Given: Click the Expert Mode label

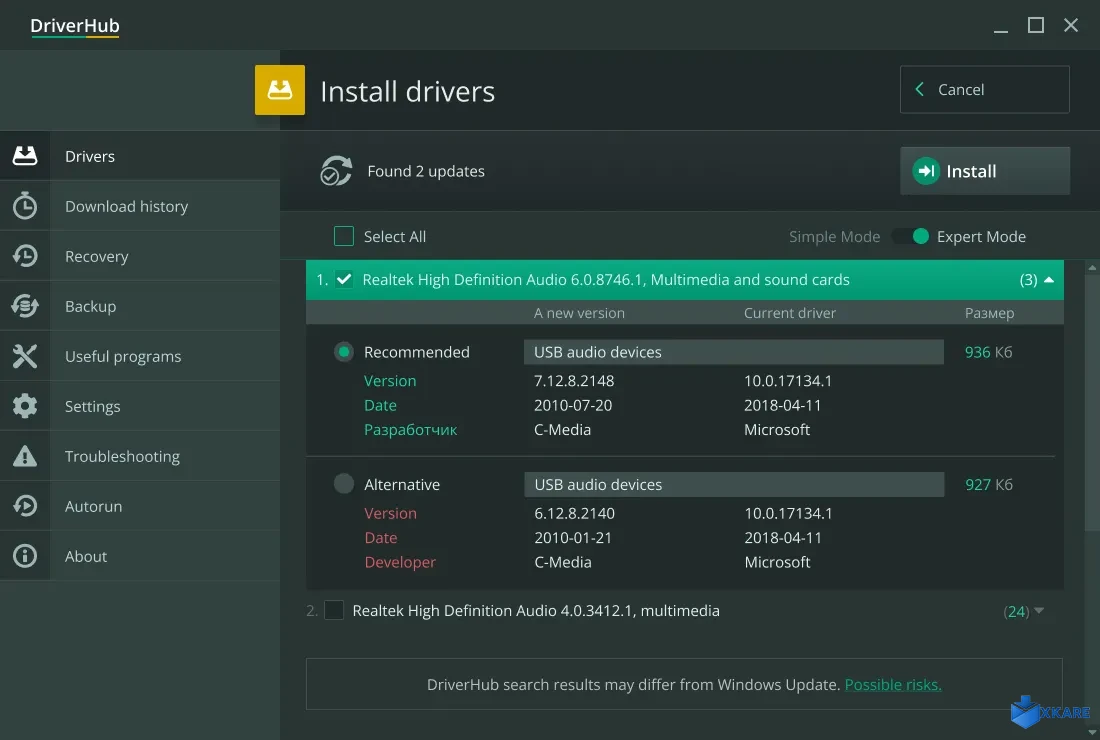Looking at the screenshot, I should (x=981, y=236).
